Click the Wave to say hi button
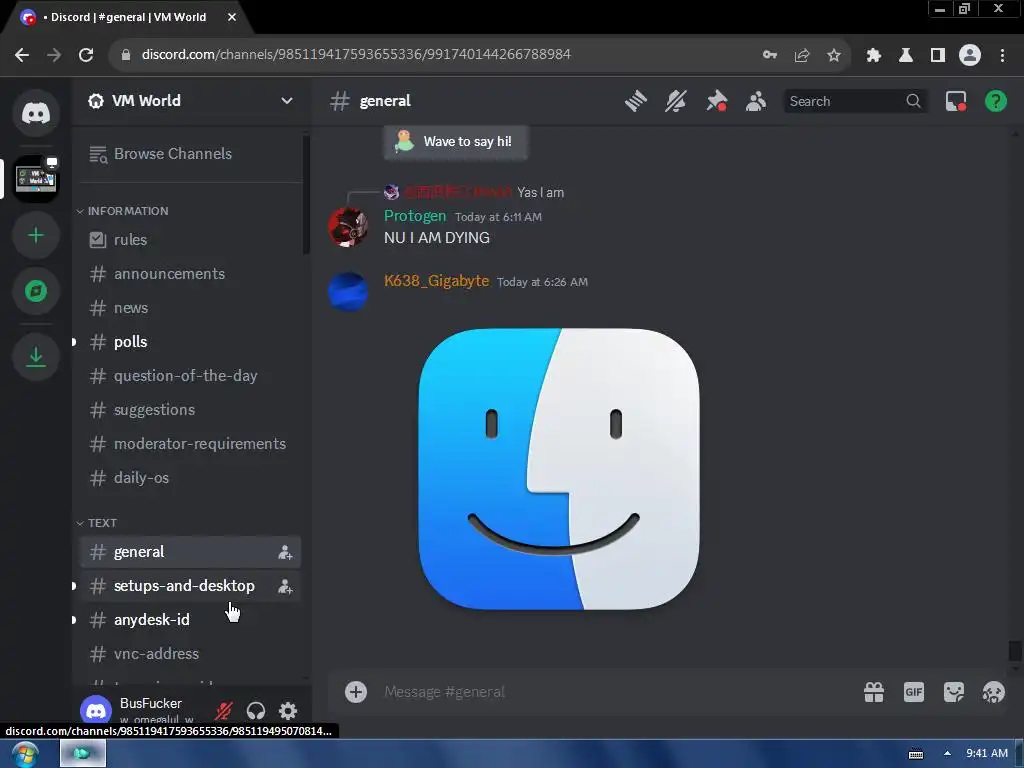 455,142
